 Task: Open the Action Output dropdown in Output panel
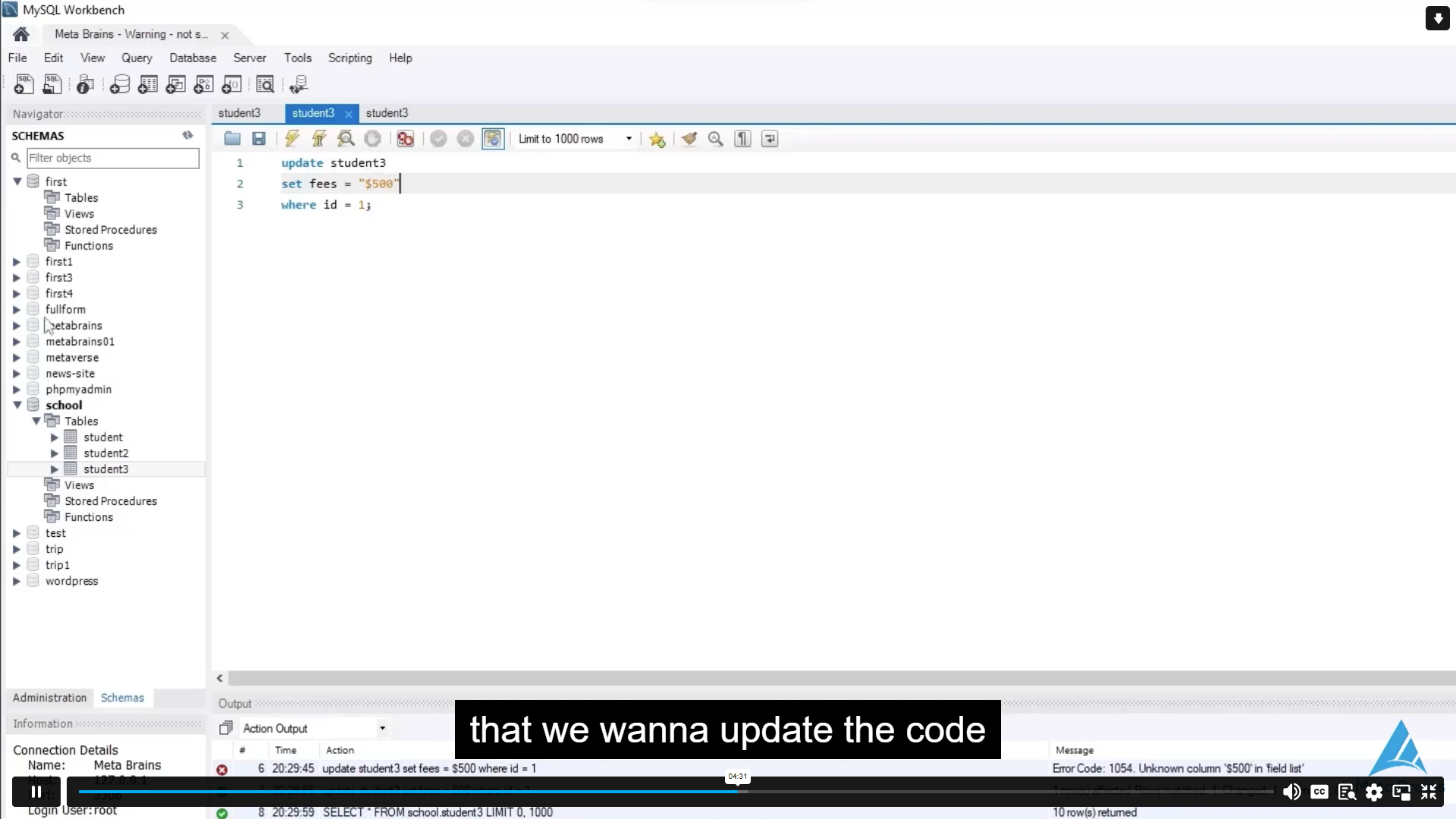tap(383, 728)
